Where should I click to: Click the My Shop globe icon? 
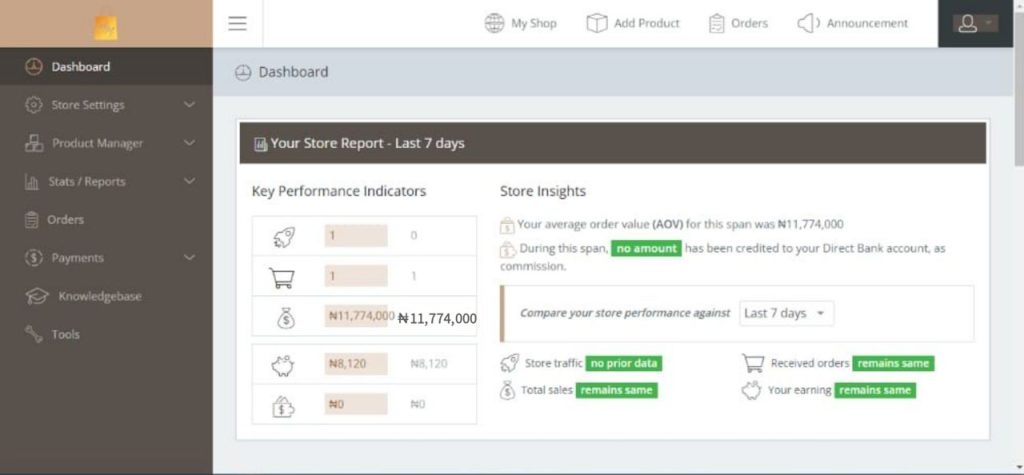(494, 23)
